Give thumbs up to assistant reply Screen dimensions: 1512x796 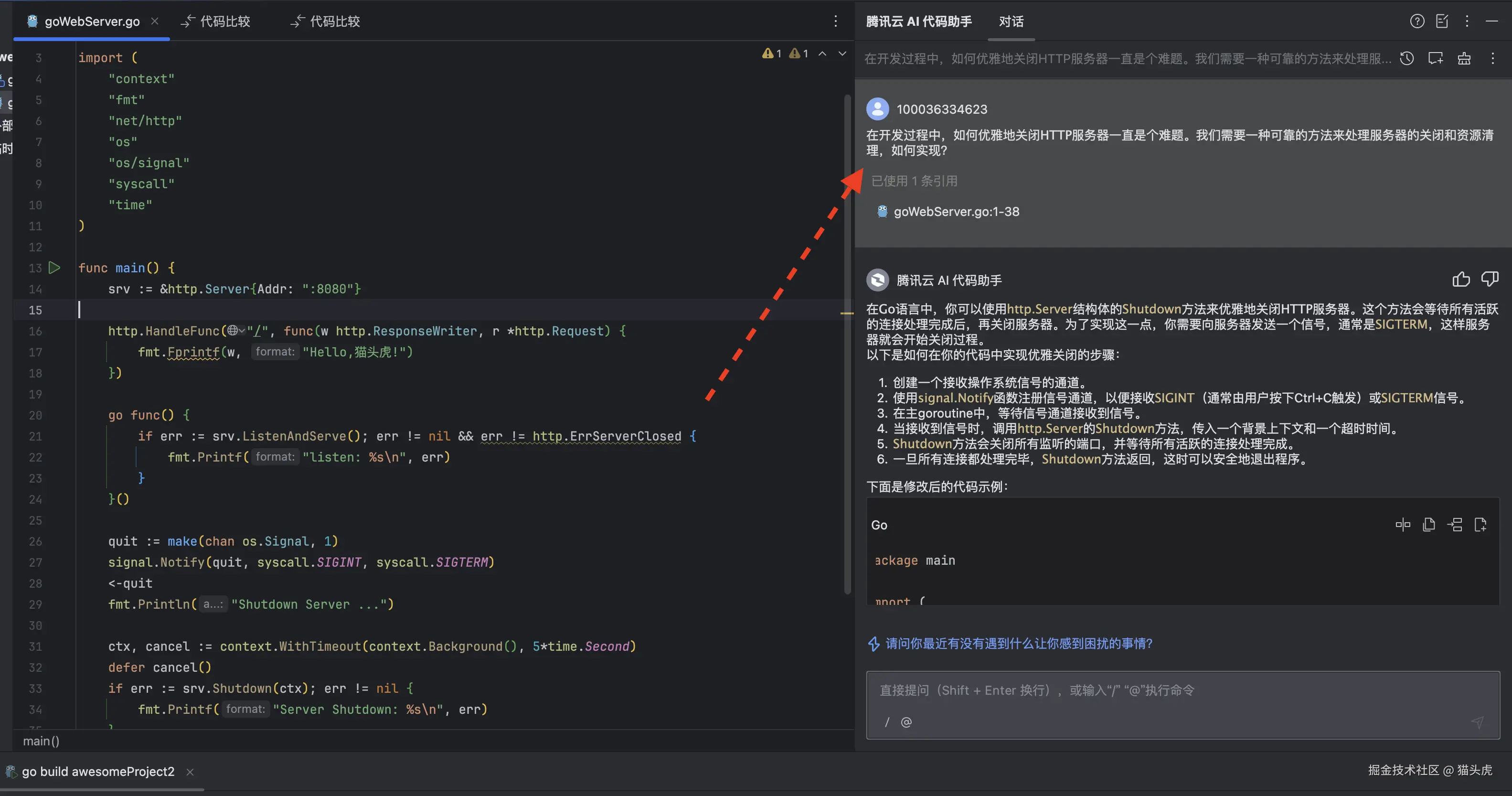tap(1461, 280)
